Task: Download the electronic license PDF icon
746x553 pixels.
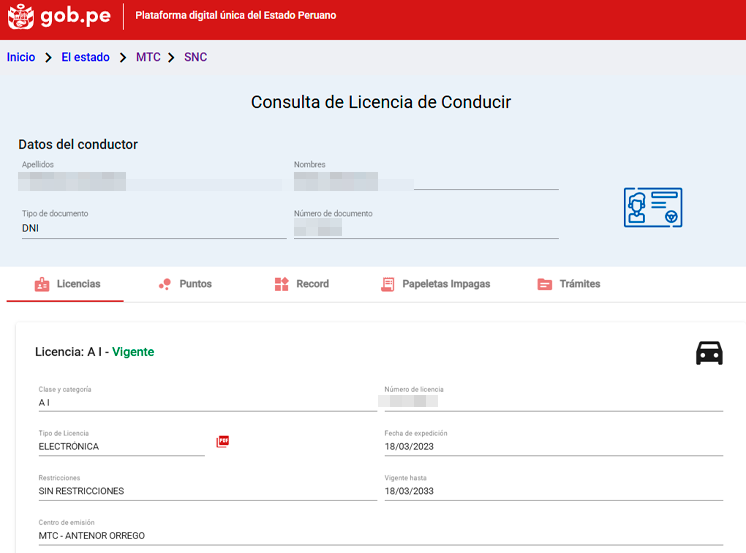Action: click(x=223, y=442)
